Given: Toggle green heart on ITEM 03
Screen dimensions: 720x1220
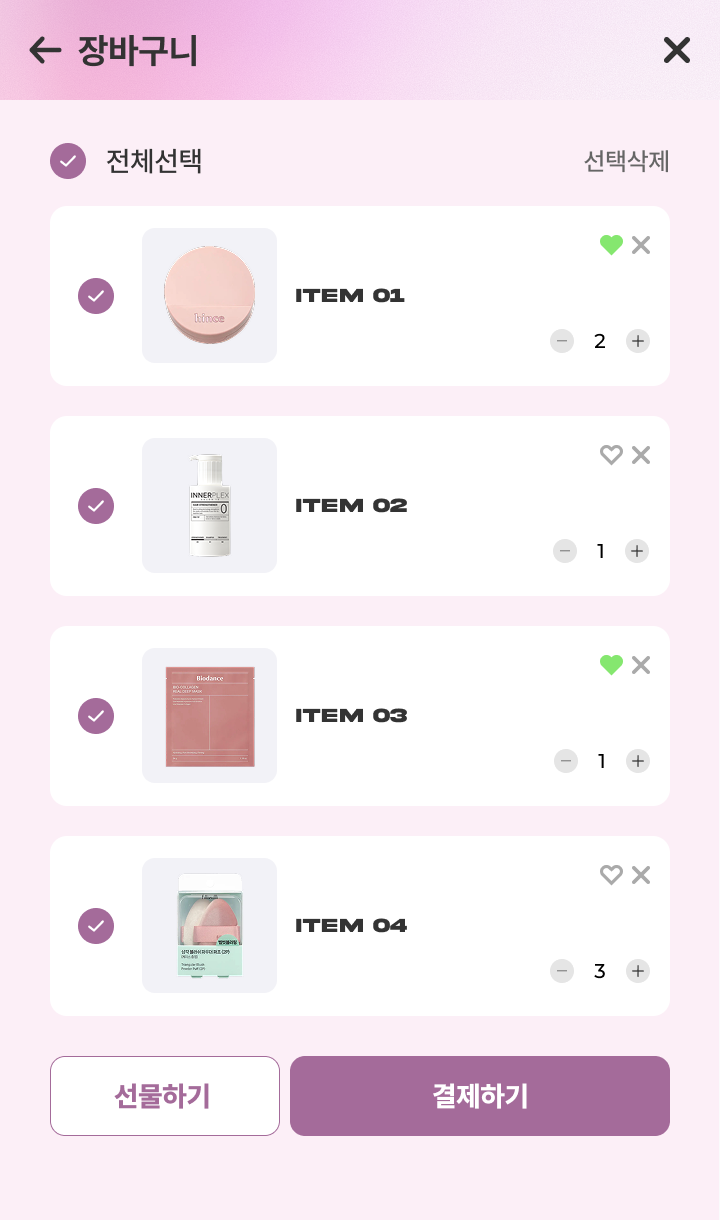Looking at the screenshot, I should point(611,665).
